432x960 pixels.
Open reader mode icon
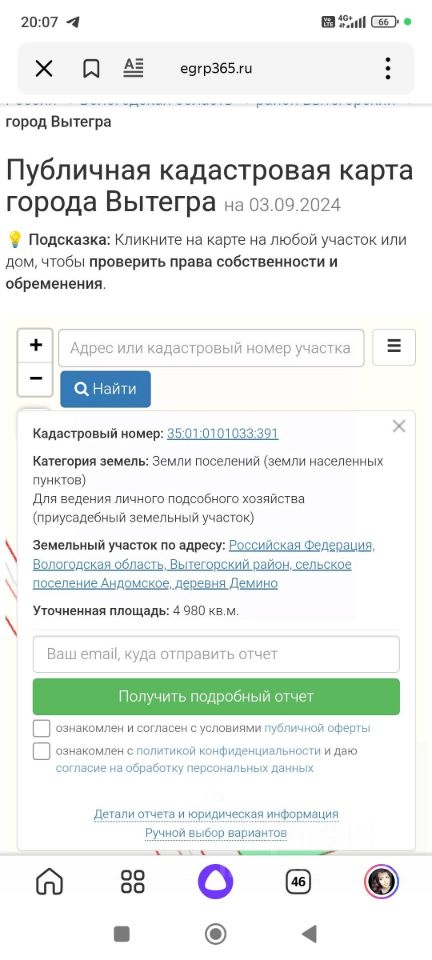coord(133,67)
